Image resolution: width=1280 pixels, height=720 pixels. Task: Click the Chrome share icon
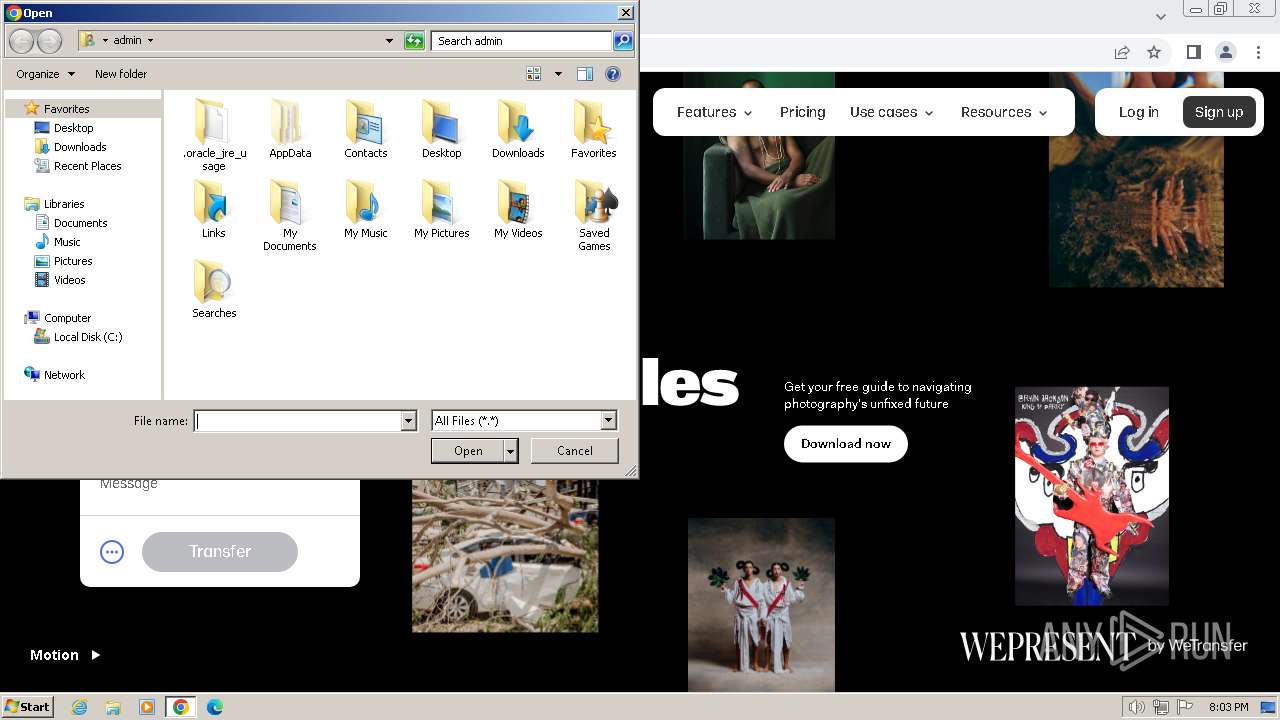click(x=1122, y=52)
